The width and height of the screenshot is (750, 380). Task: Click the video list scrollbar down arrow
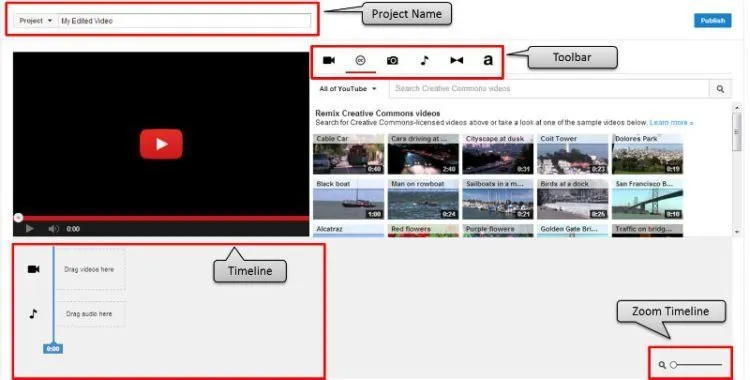[737, 232]
